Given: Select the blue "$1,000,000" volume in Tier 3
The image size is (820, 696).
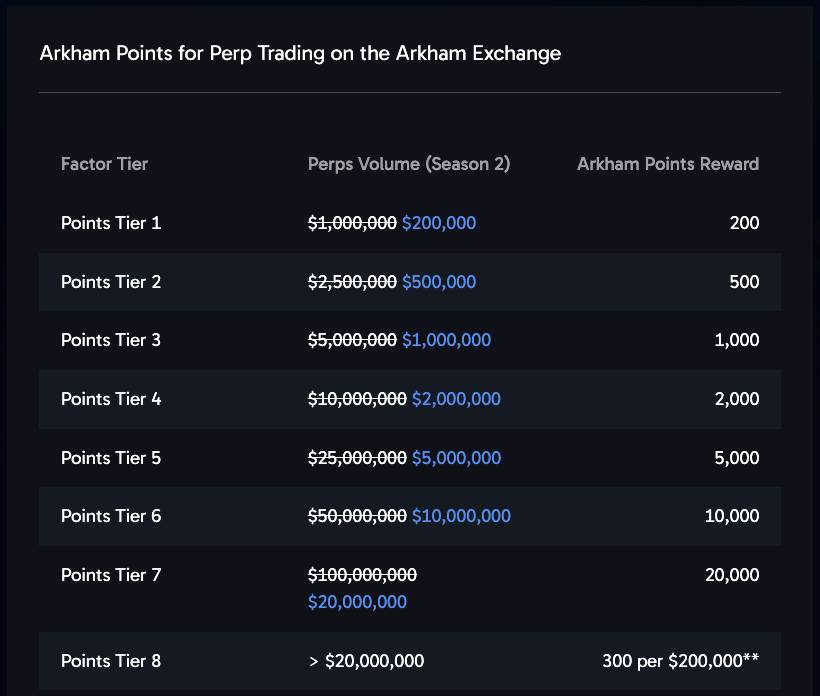Looking at the screenshot, I should point(446,340).
